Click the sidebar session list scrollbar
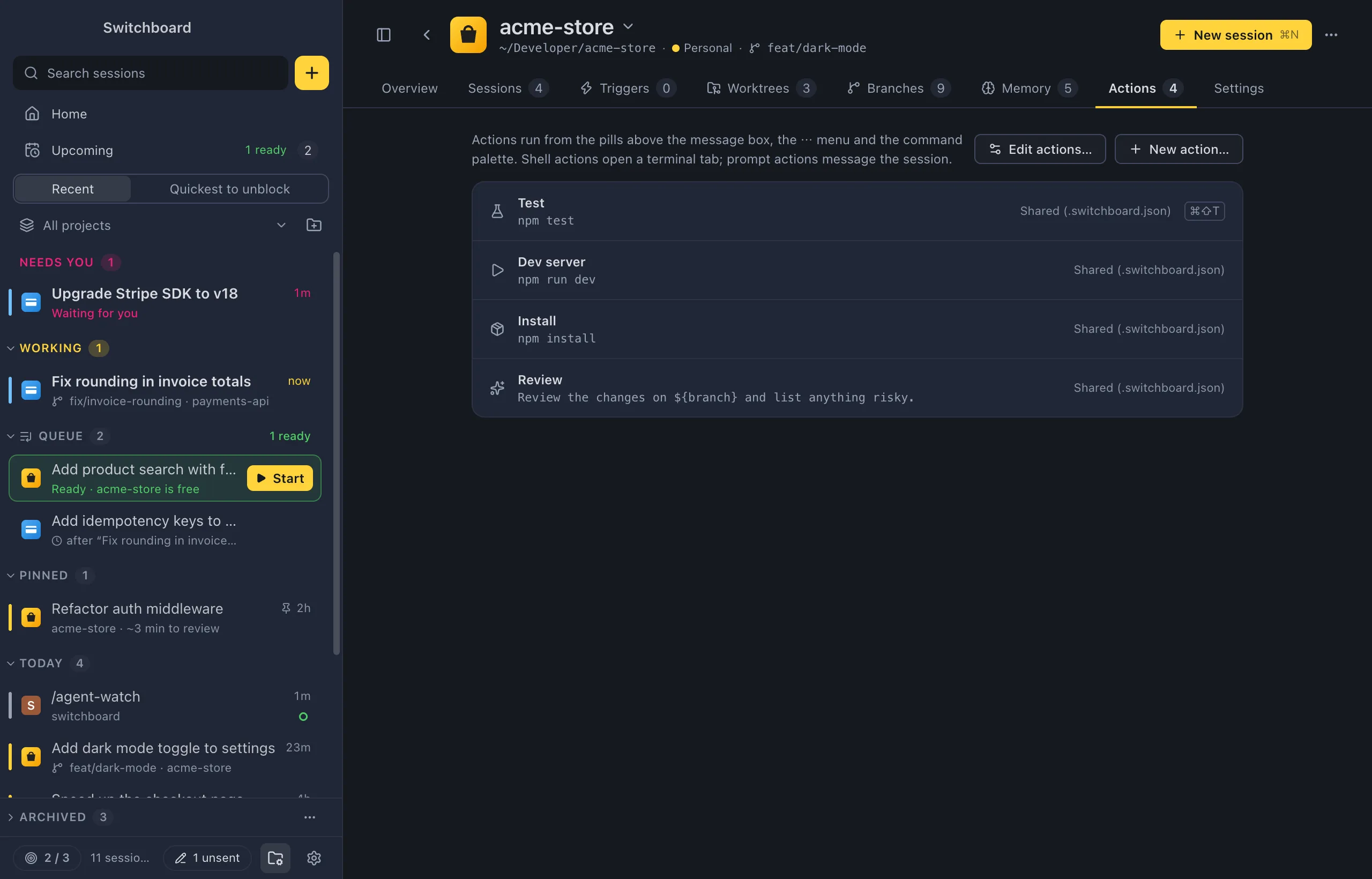Image resolution: width=1372 pixels, height=879 pixels. coord(337,453)
